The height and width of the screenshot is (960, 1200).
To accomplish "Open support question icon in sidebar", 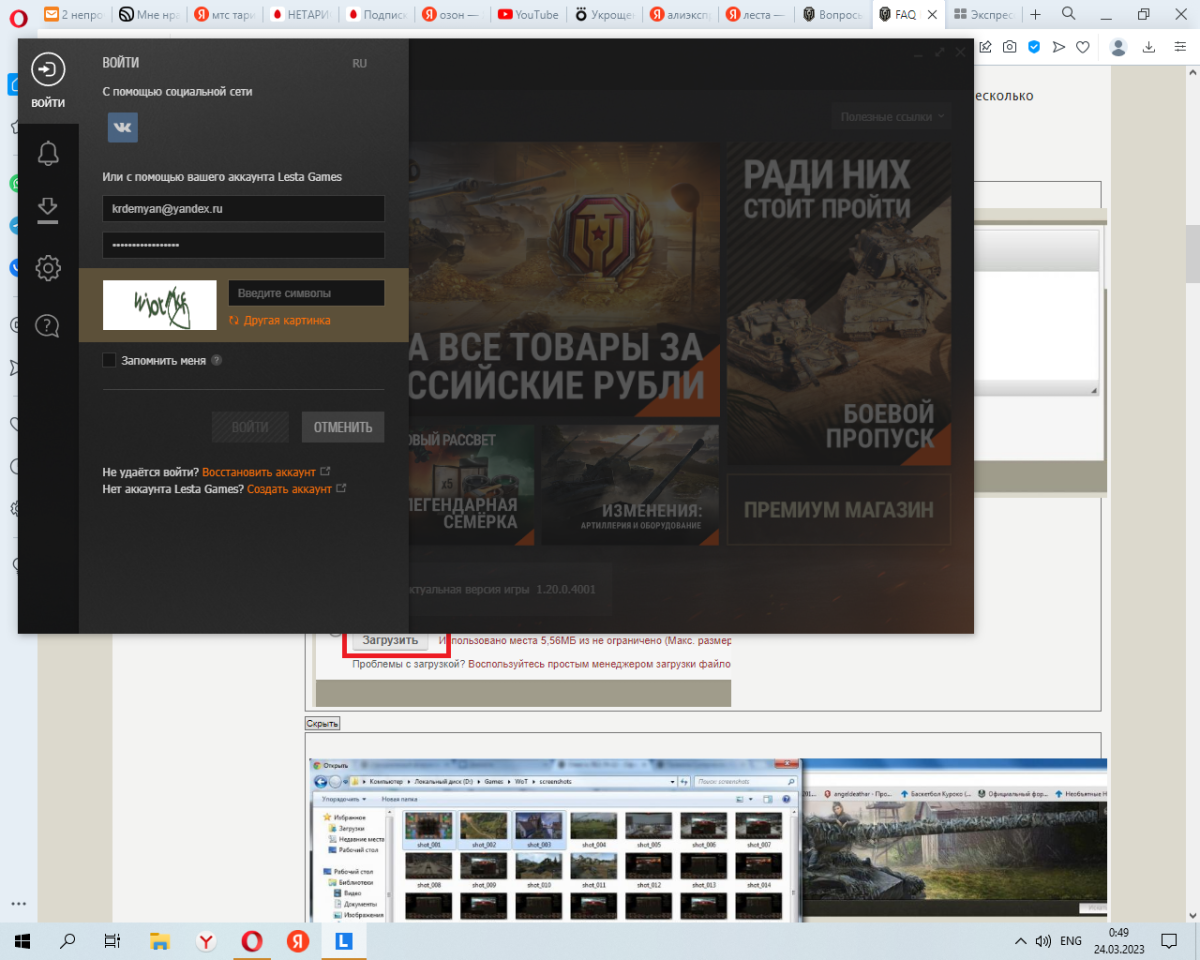I will pyautogui.click(x=48, y=325).
